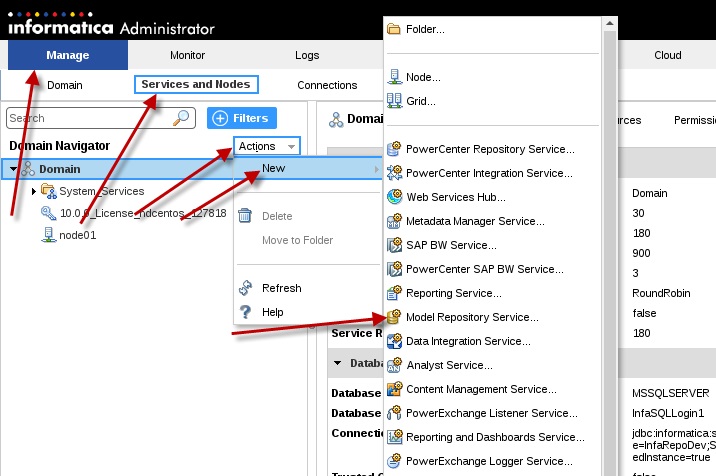Choose Move to Folder menu entry
Viewport: 716px width, 476px height.
coord(297,240)
